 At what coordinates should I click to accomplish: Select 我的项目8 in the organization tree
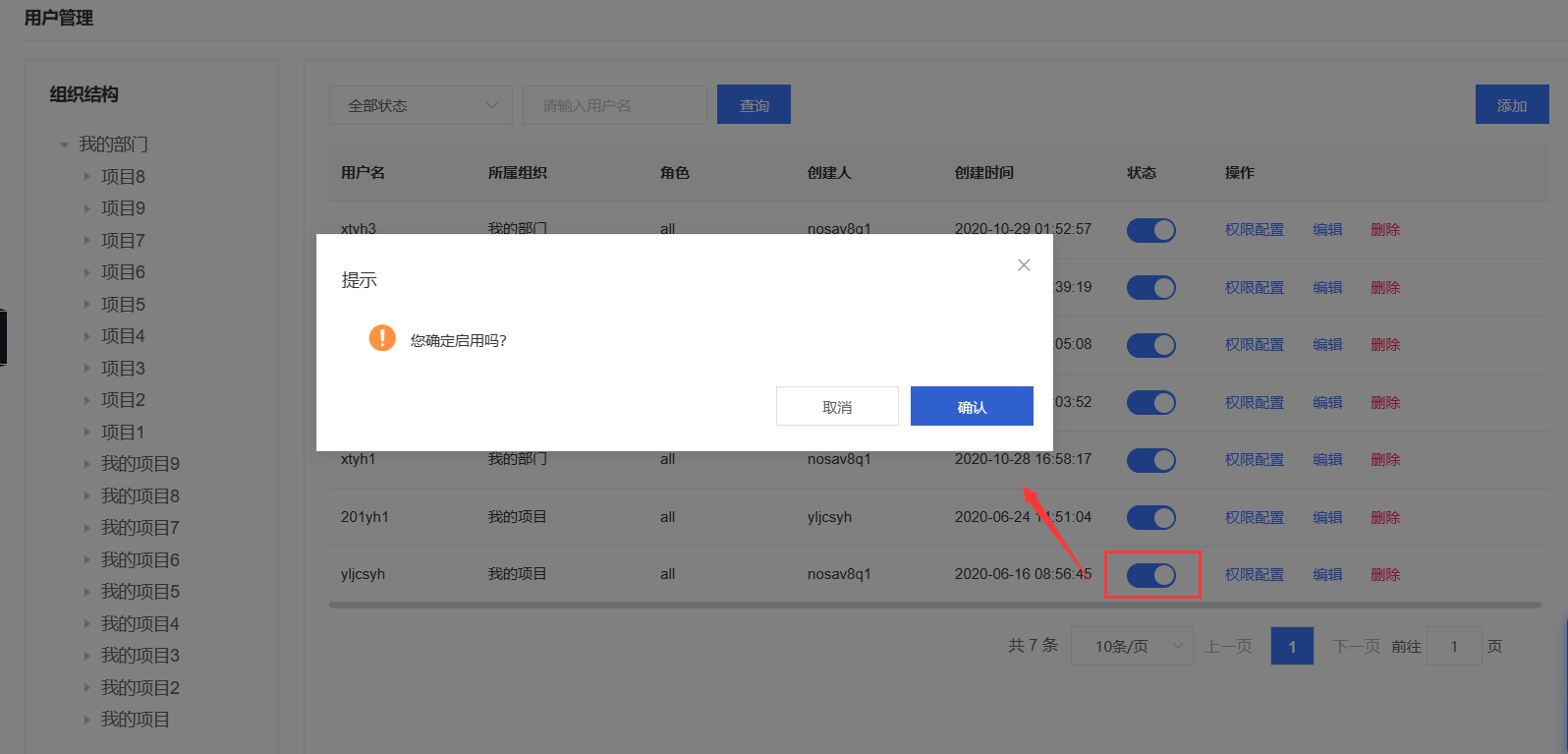coord(140,496)
